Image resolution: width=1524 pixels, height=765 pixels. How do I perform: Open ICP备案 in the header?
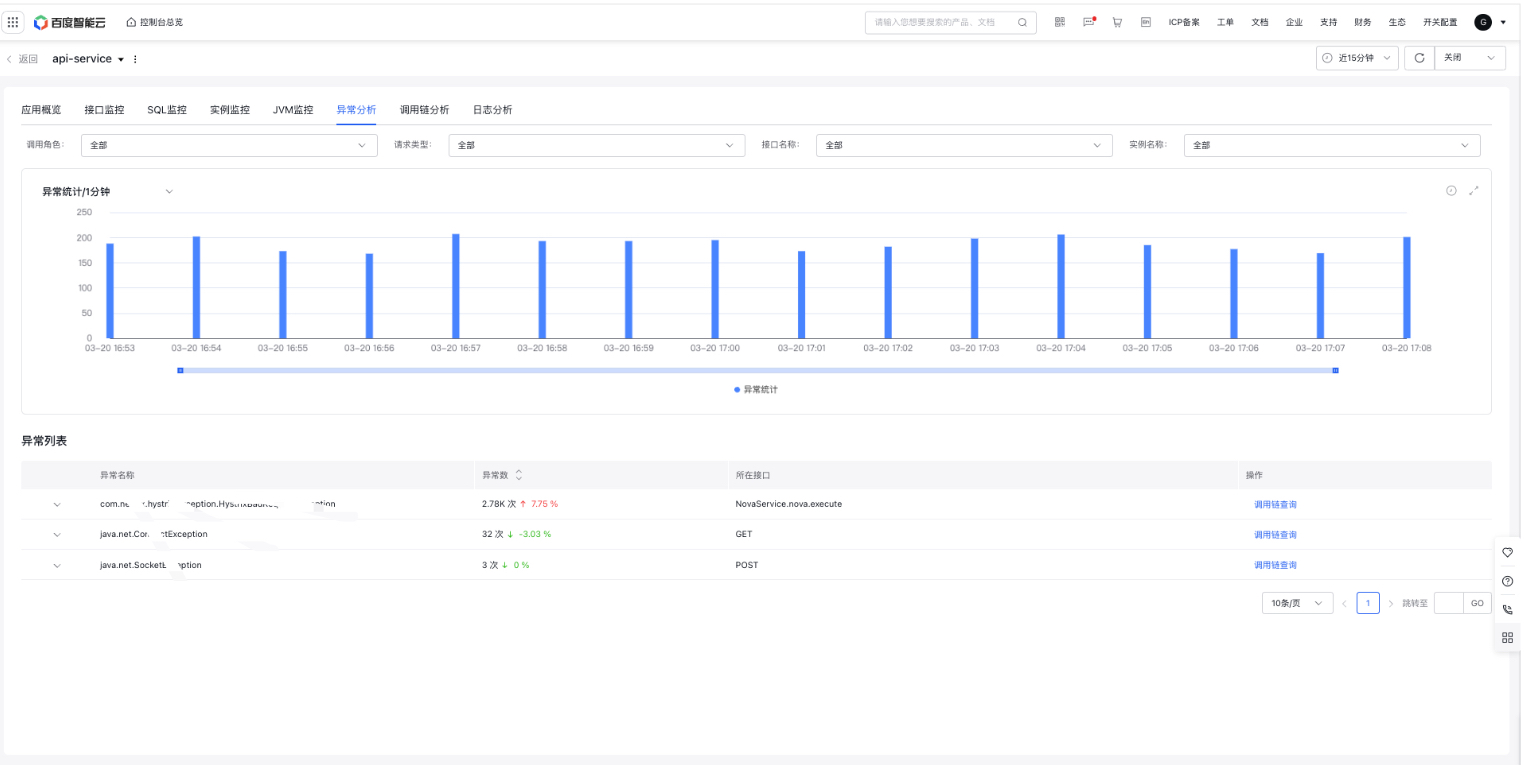coord(1184,22)
